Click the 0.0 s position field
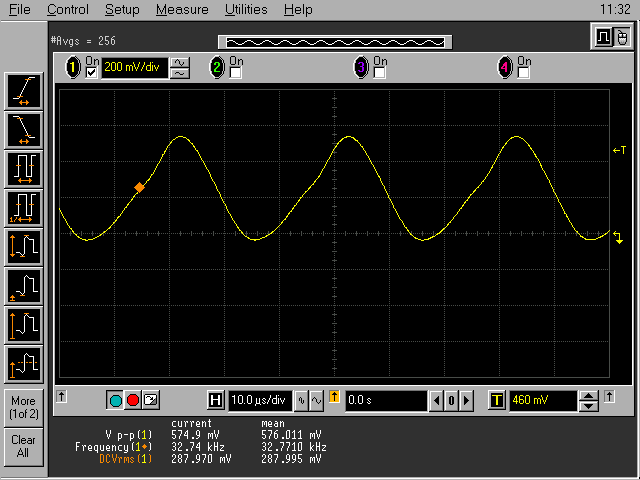The height and width of the screenshot is (480, 640). (386, 400)
